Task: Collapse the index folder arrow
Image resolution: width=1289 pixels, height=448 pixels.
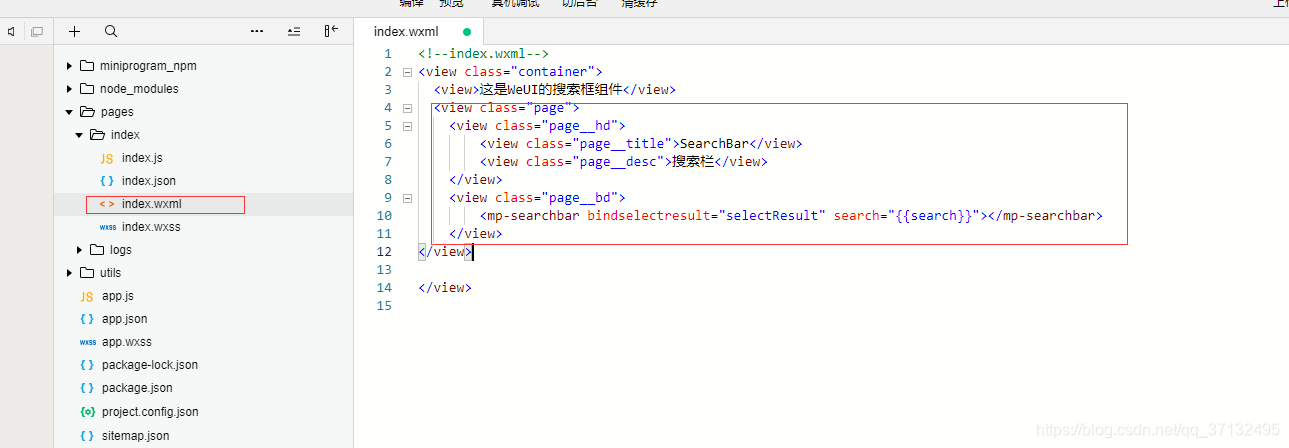Action: pos(79,135)
